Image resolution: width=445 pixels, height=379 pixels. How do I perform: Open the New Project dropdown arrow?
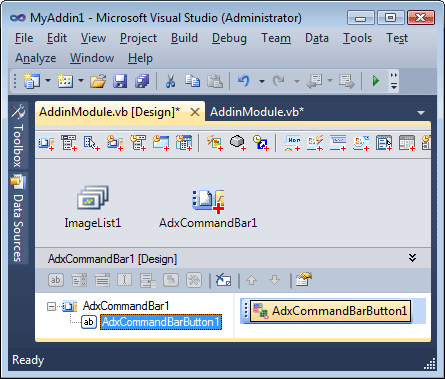pyautogui.click(x=48, y=81)
